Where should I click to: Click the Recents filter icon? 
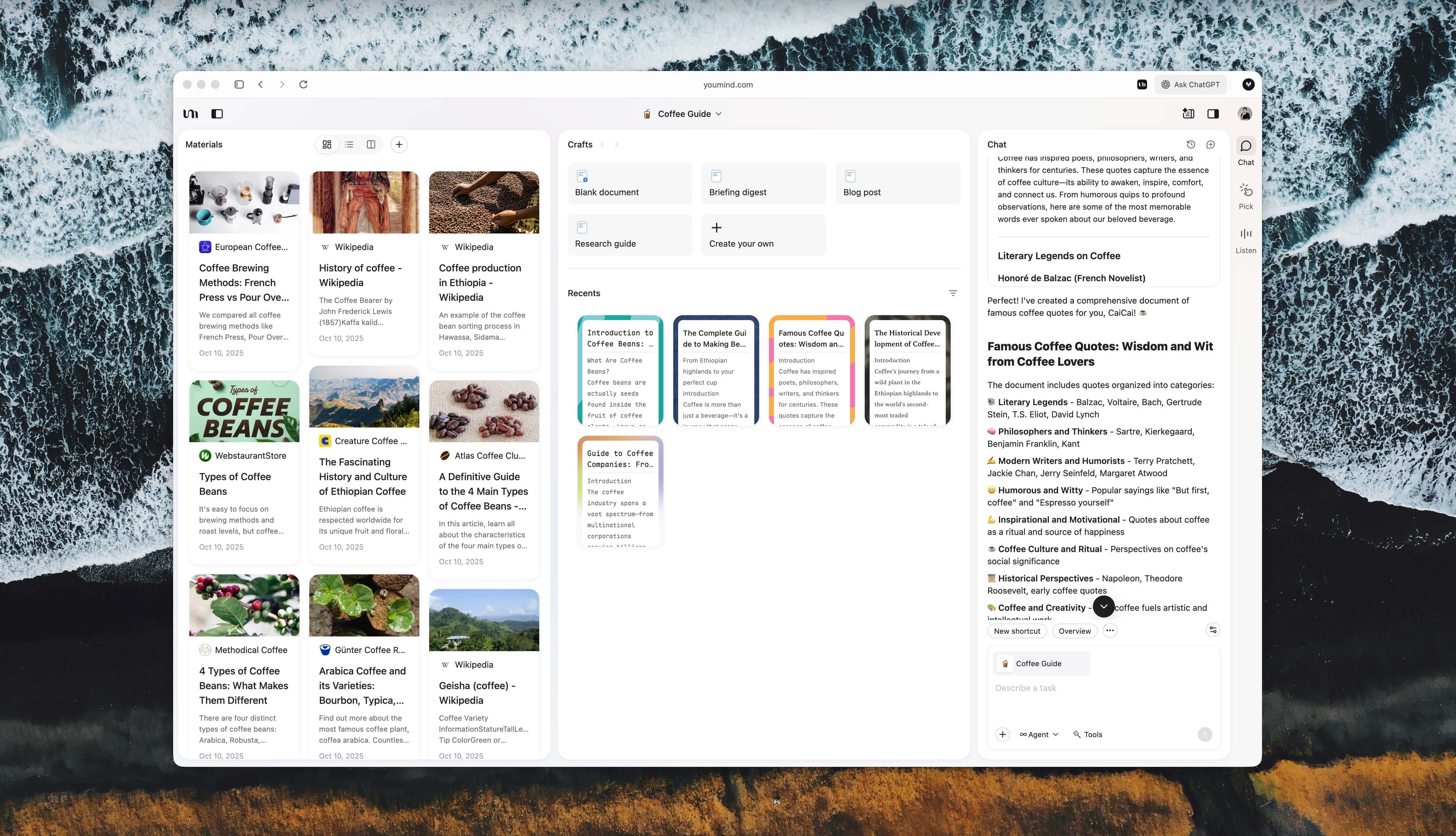coord(953,293)
